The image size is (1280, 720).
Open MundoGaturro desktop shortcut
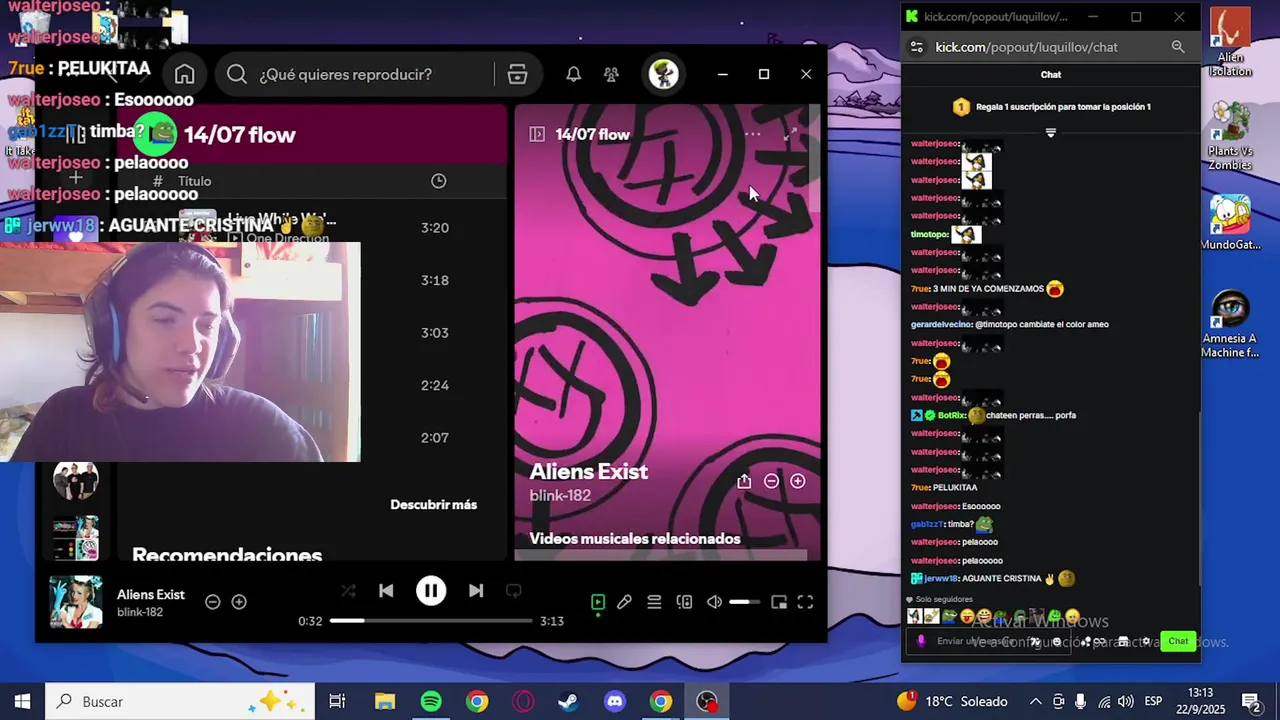coord(1230,224)
